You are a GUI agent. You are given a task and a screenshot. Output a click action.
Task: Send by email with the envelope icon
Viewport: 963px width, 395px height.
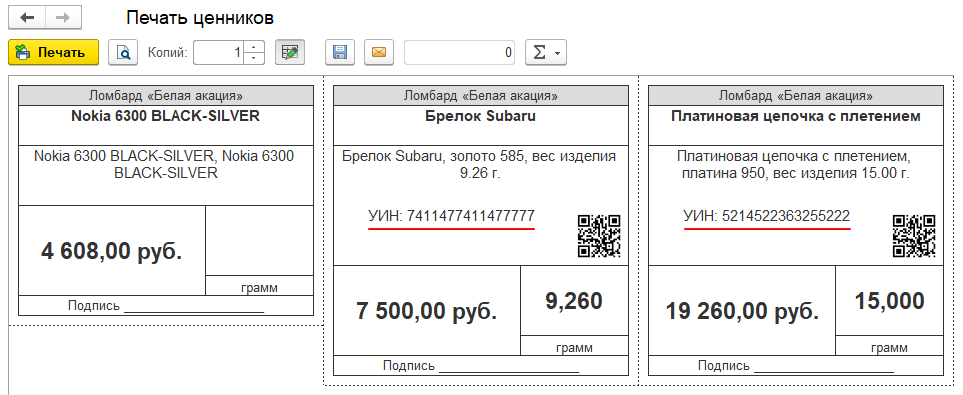[379, 53]
